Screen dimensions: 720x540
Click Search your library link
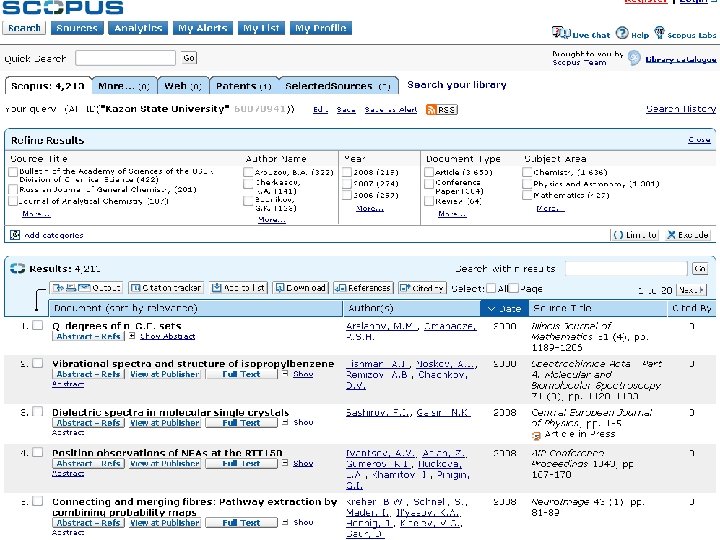click(457, 85)
